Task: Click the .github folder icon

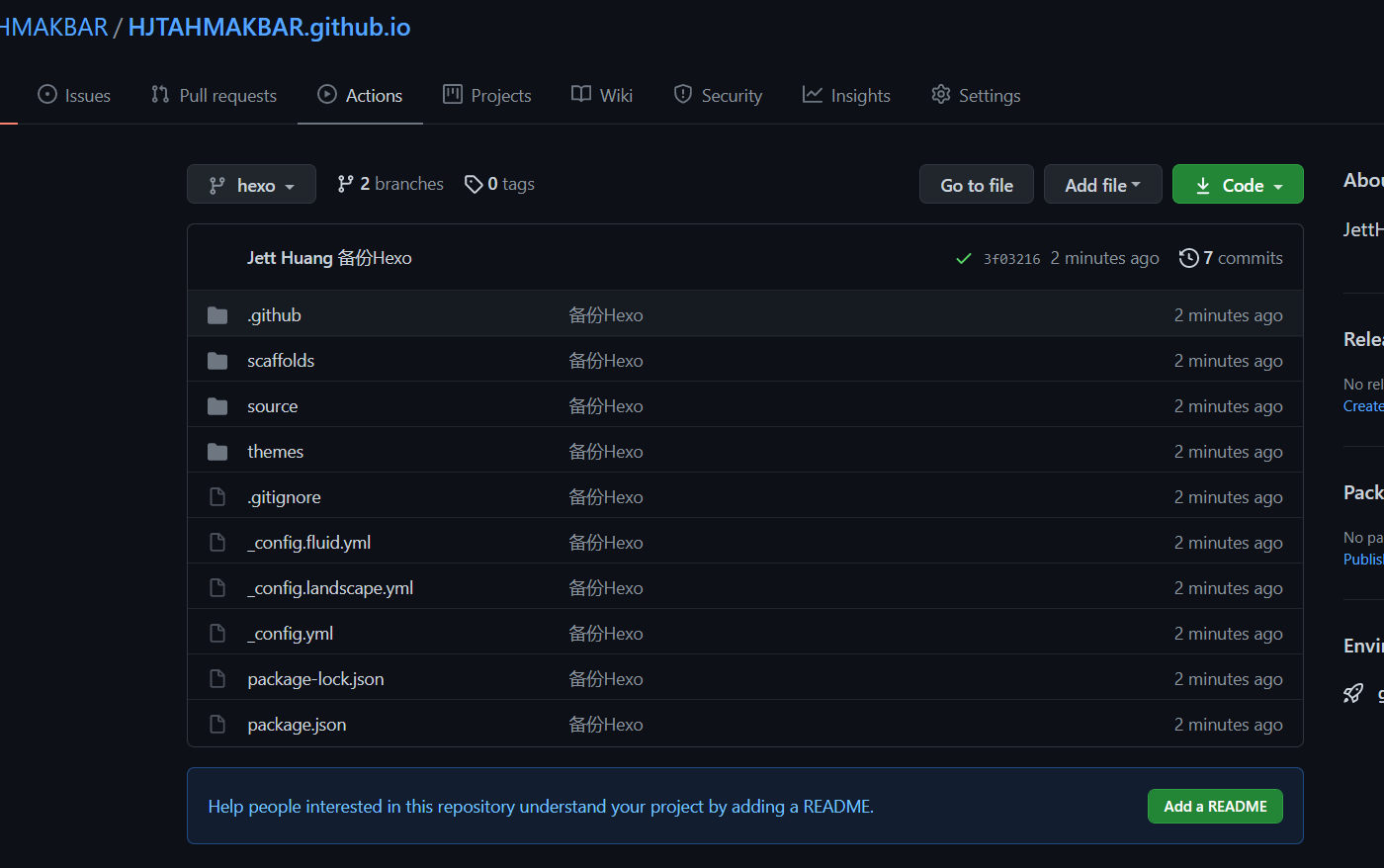Action: (217, 315)
